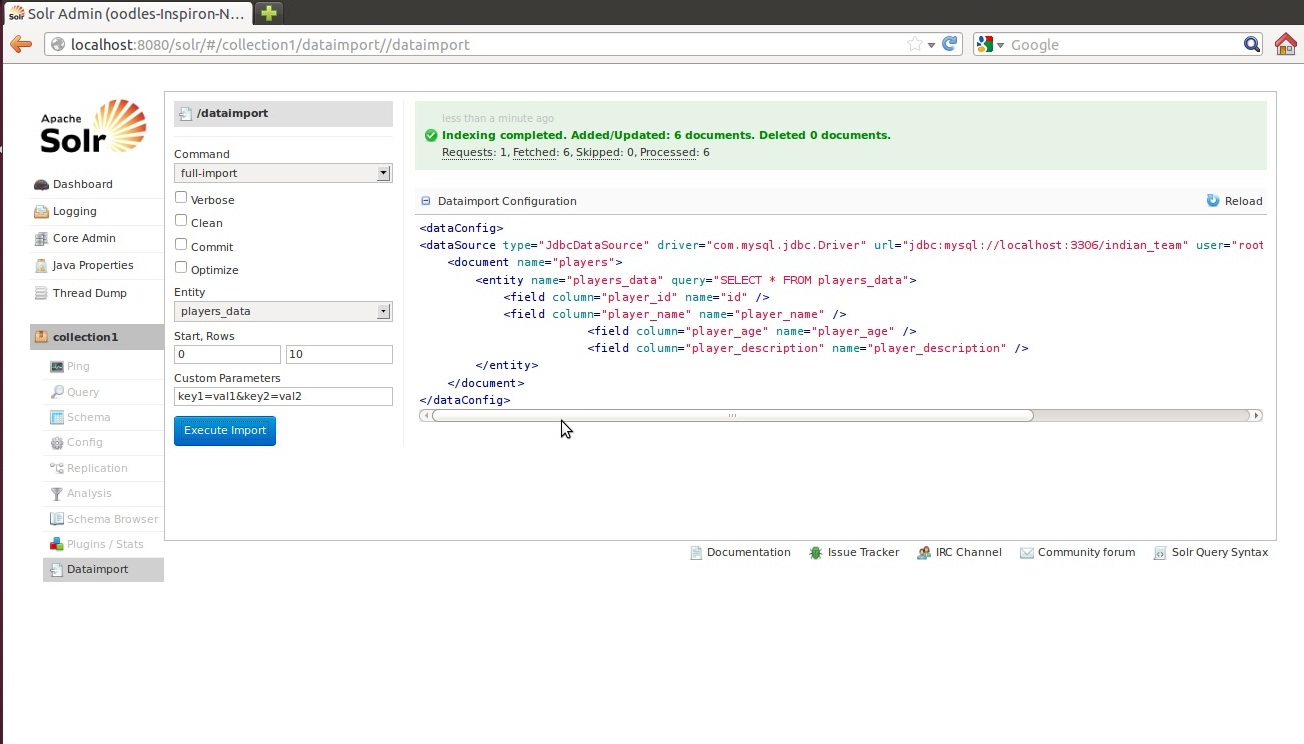Open Java Properties page
This screenshot has width=1304, height=744.
click(93, 266)
